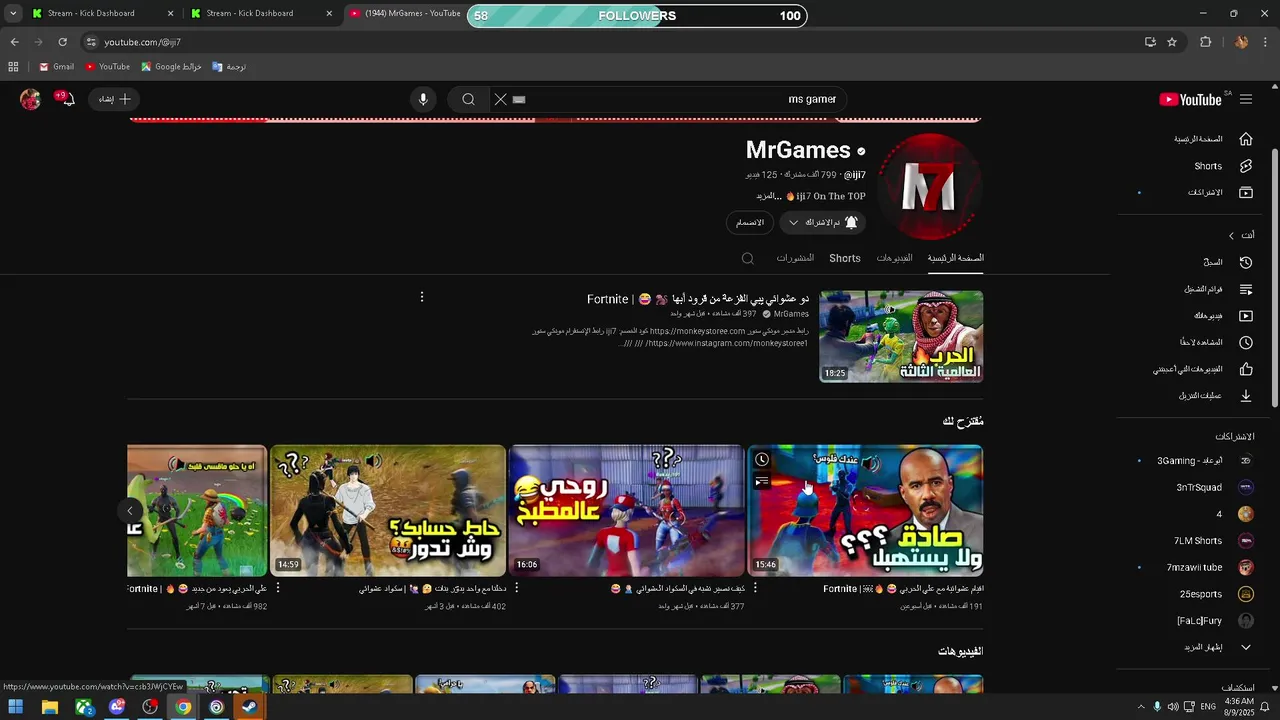1280x720 pixels.
Task: Click the magnifier search icon in the YouTube header
Action: (x=468, y=99)
